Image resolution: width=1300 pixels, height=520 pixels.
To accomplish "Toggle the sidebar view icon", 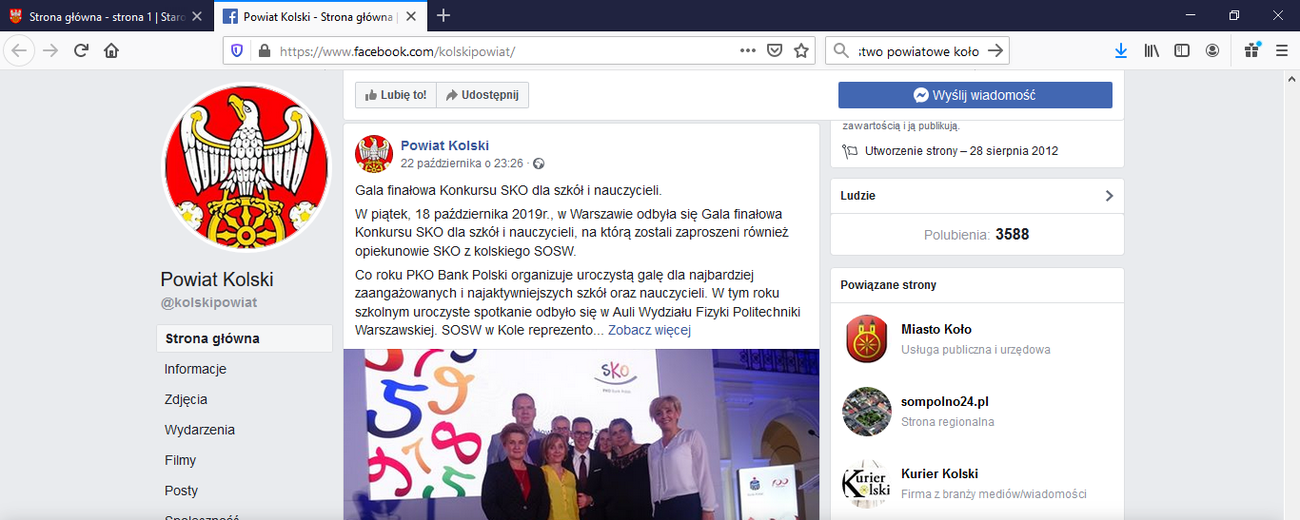I will [1182, 50].
